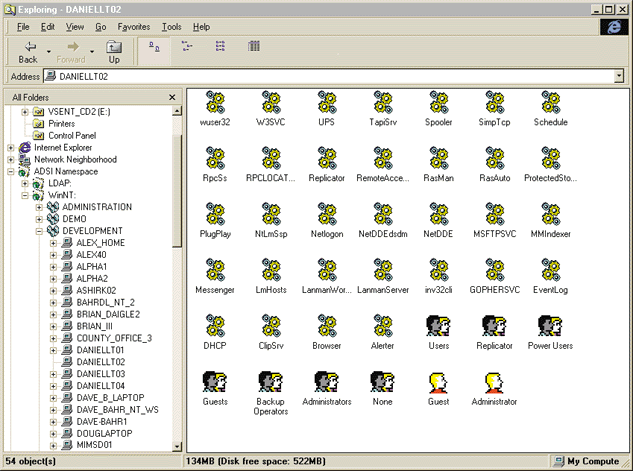Image resolution: width=633 pixels, height=471 pixels.
Task: Select the Guest user icon
Action: pyautogui.click(x=437, y=382)
